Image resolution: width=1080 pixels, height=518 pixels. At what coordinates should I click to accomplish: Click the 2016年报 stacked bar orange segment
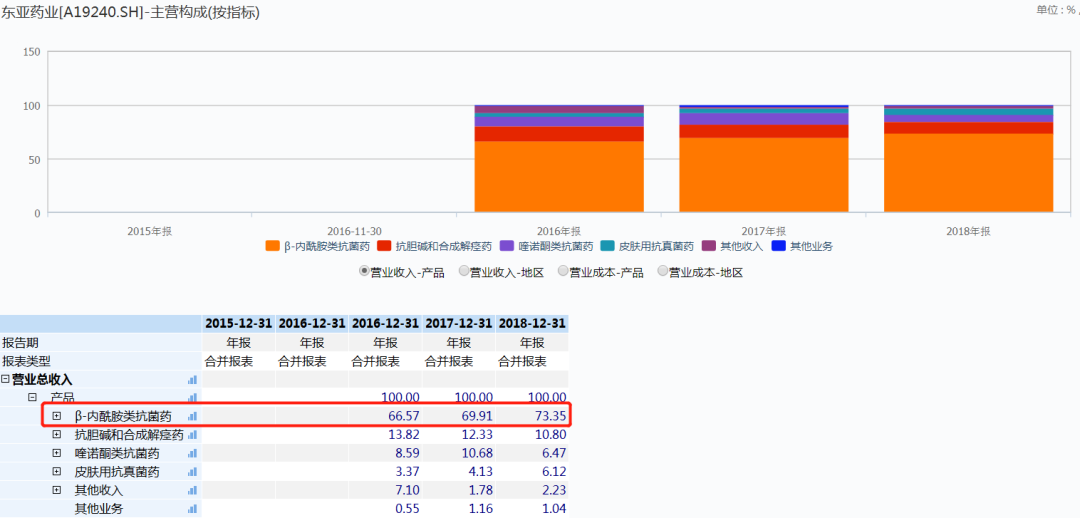559,177
